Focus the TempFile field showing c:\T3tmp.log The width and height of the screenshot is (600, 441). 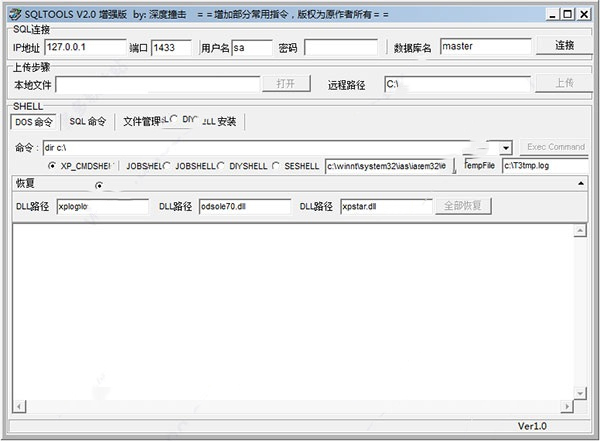point(545,165)
